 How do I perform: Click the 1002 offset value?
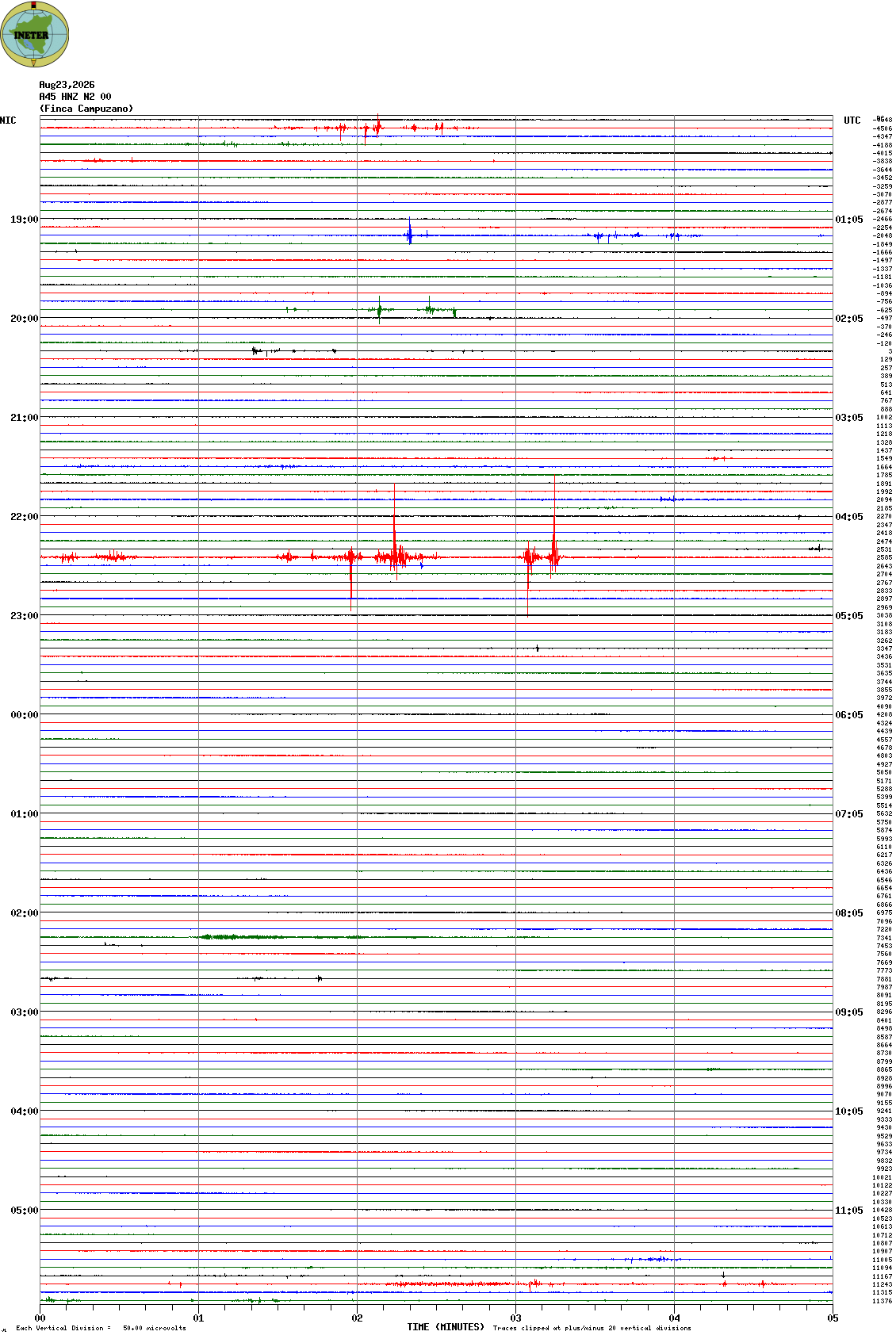coord(884,418)
